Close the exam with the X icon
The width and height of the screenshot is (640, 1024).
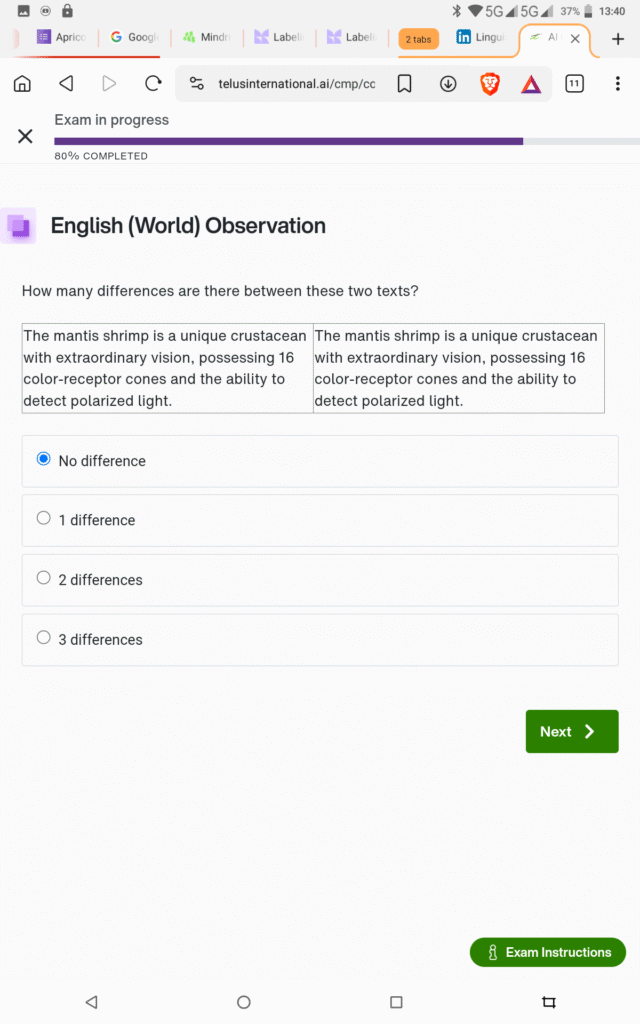(x=25, y=136)
